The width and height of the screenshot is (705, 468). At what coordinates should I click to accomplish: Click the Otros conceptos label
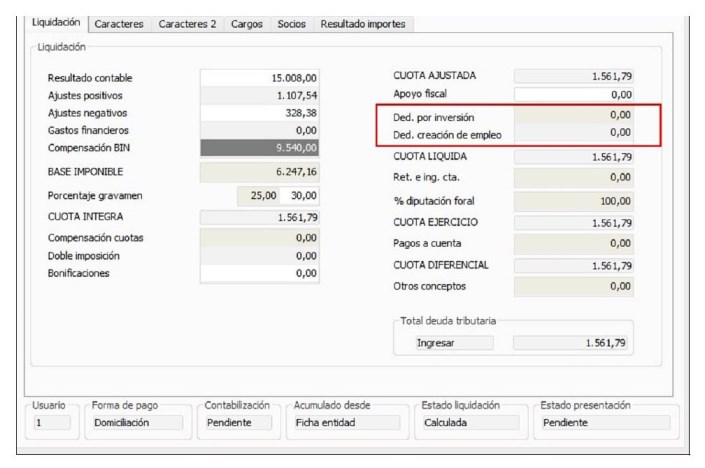(x=429, y=286)
